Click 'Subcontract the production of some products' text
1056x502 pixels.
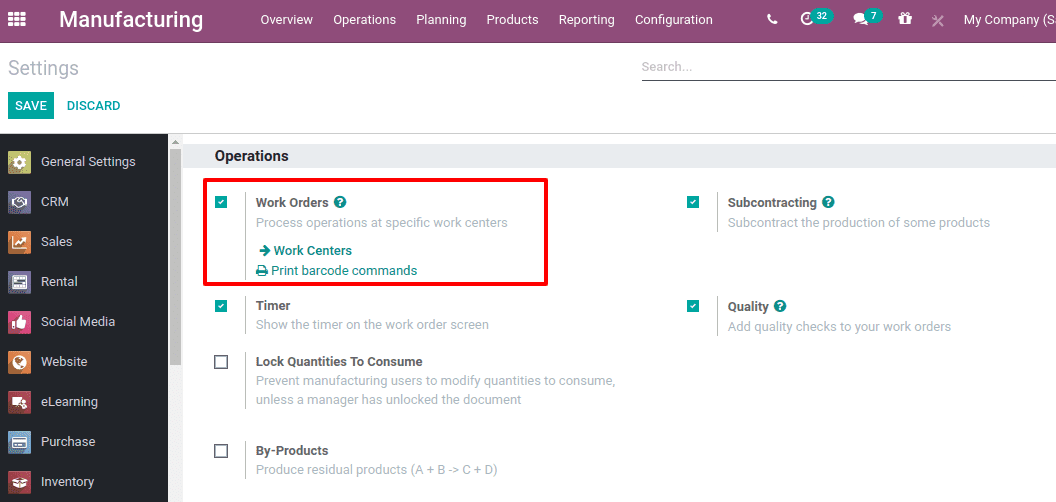click(859, 222)
